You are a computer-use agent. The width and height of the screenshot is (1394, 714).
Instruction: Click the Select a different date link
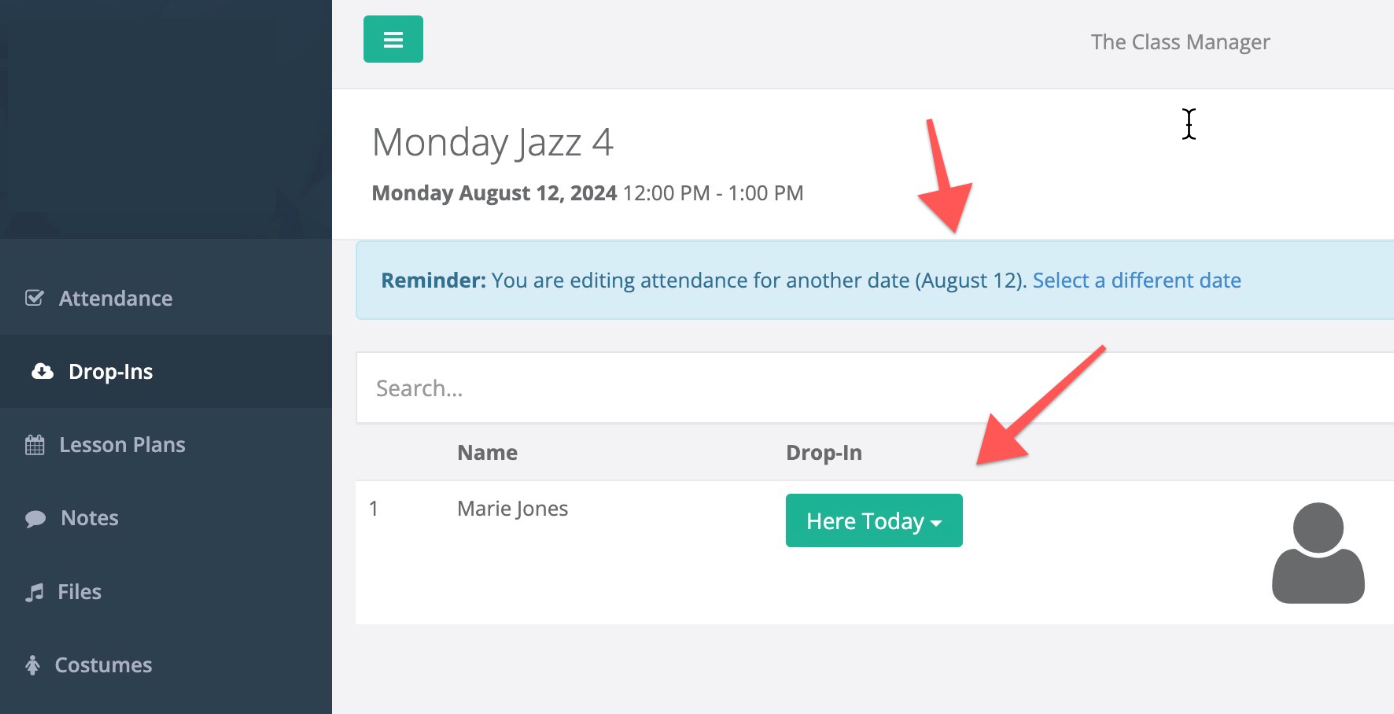click(x=1137, y=280)
